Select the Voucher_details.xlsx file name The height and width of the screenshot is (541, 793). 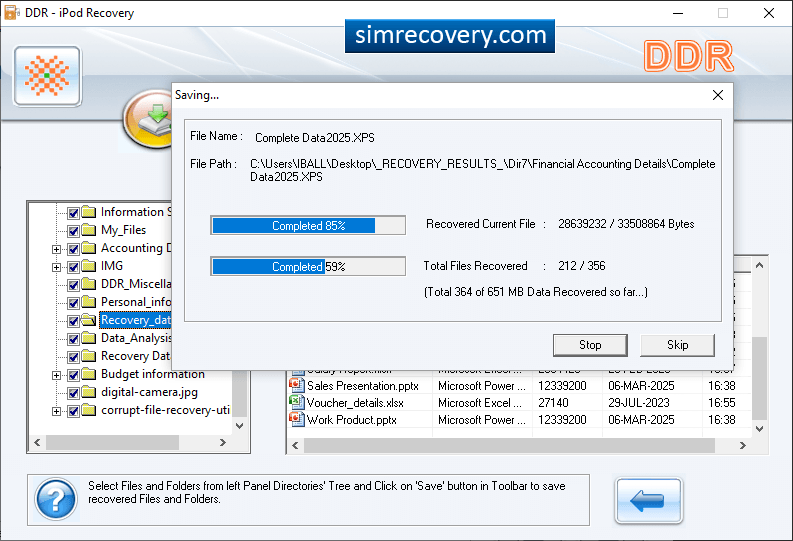(355, 403)
